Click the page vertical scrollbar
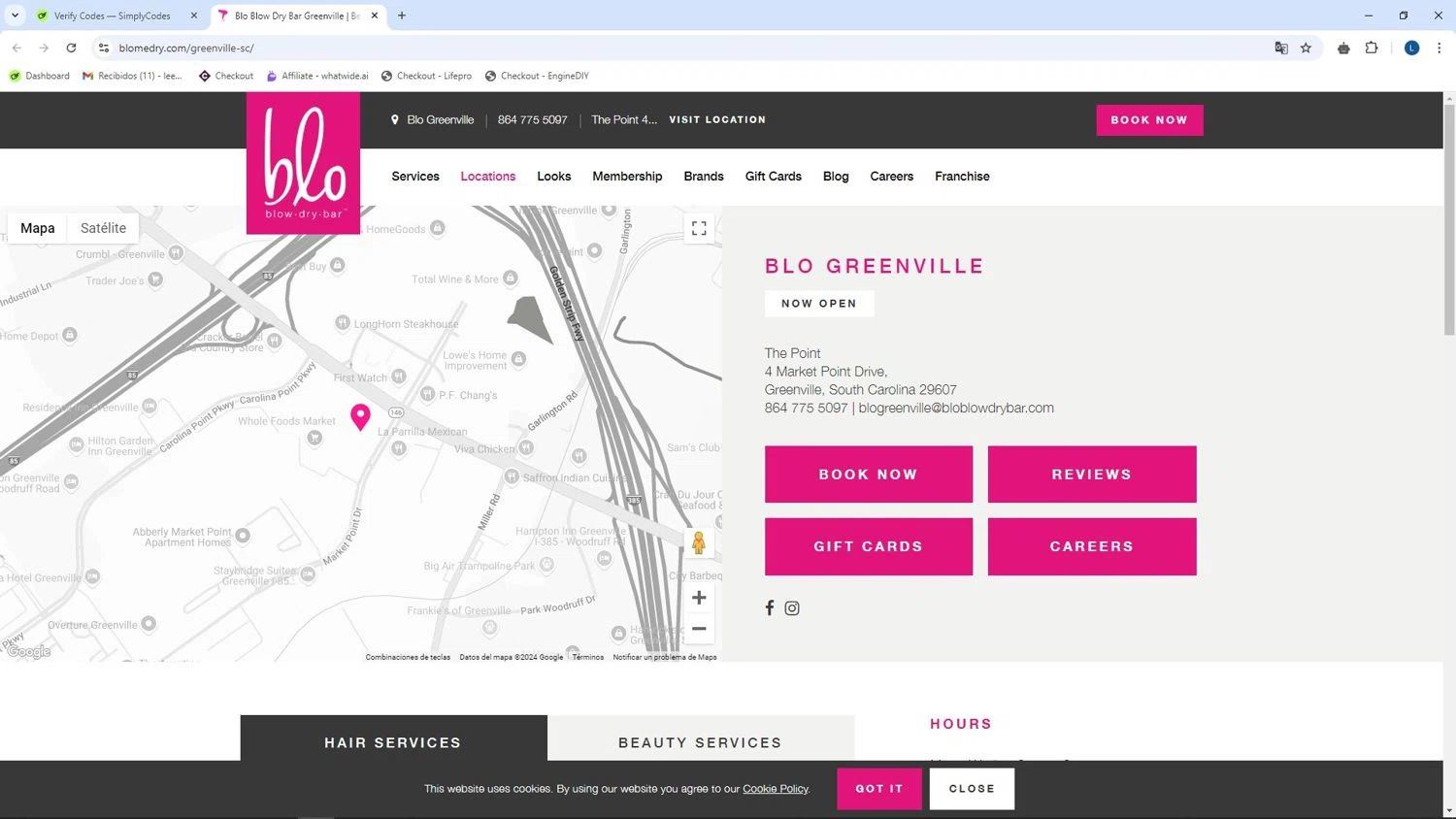 click(1449, 221)
